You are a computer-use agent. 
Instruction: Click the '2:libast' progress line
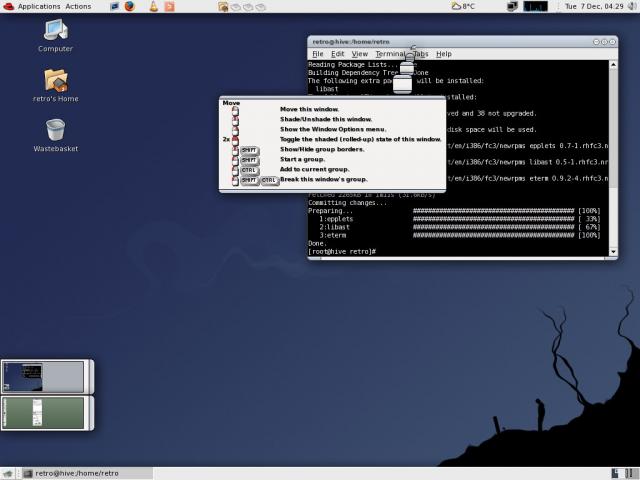tap(459, 227)
